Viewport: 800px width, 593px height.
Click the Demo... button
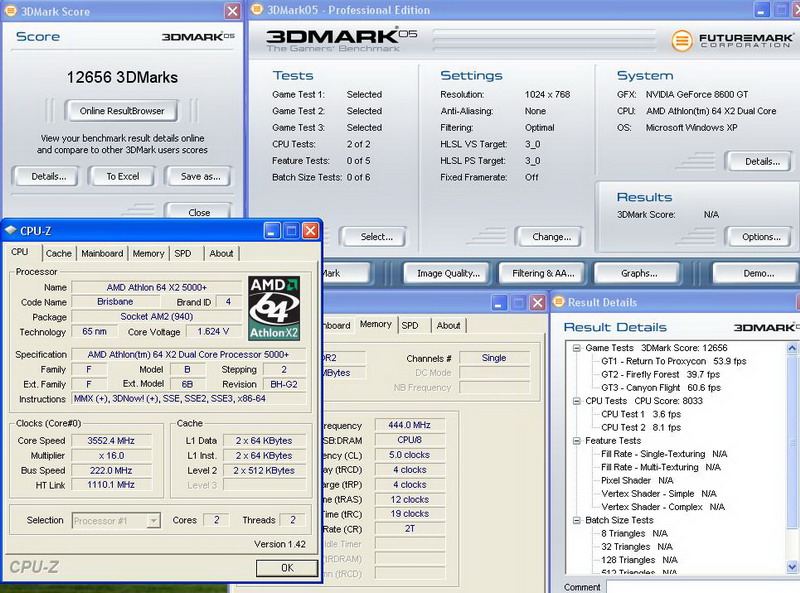tap(758, 274)
